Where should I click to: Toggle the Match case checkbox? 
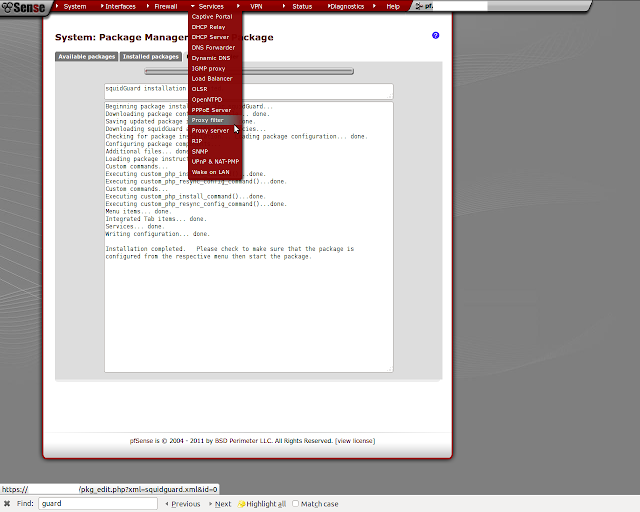296,503
